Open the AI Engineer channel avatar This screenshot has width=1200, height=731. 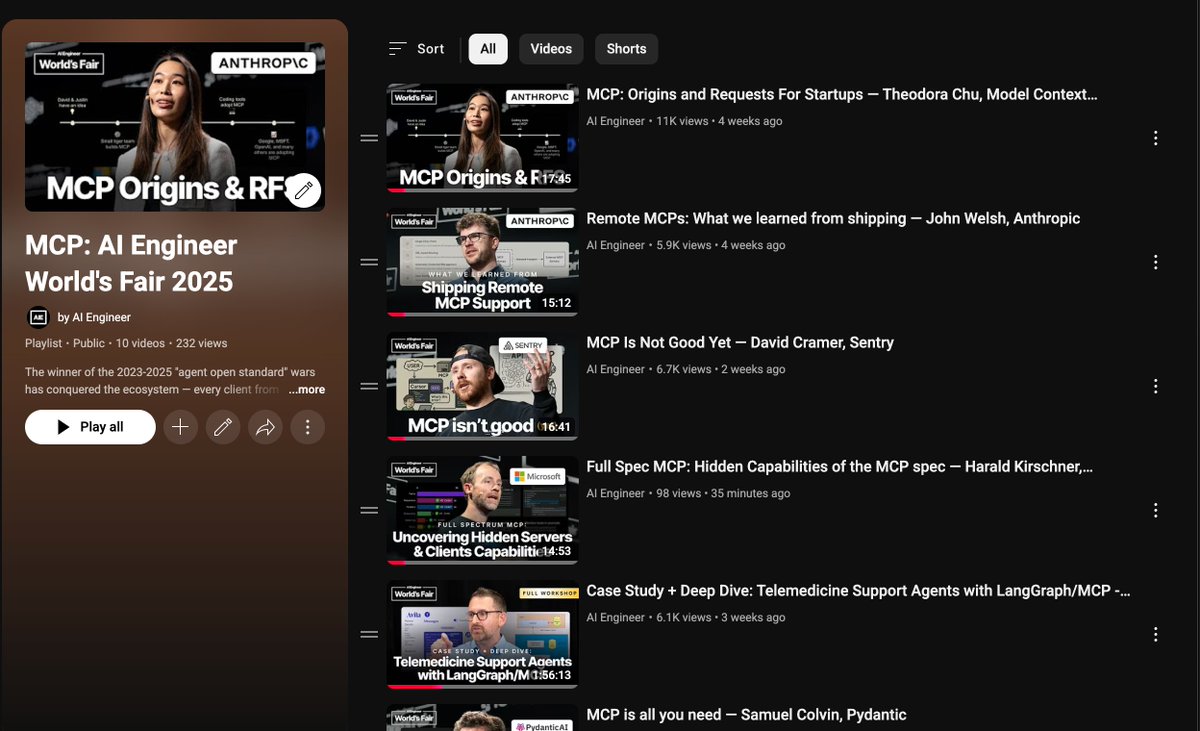coord(38,317)
